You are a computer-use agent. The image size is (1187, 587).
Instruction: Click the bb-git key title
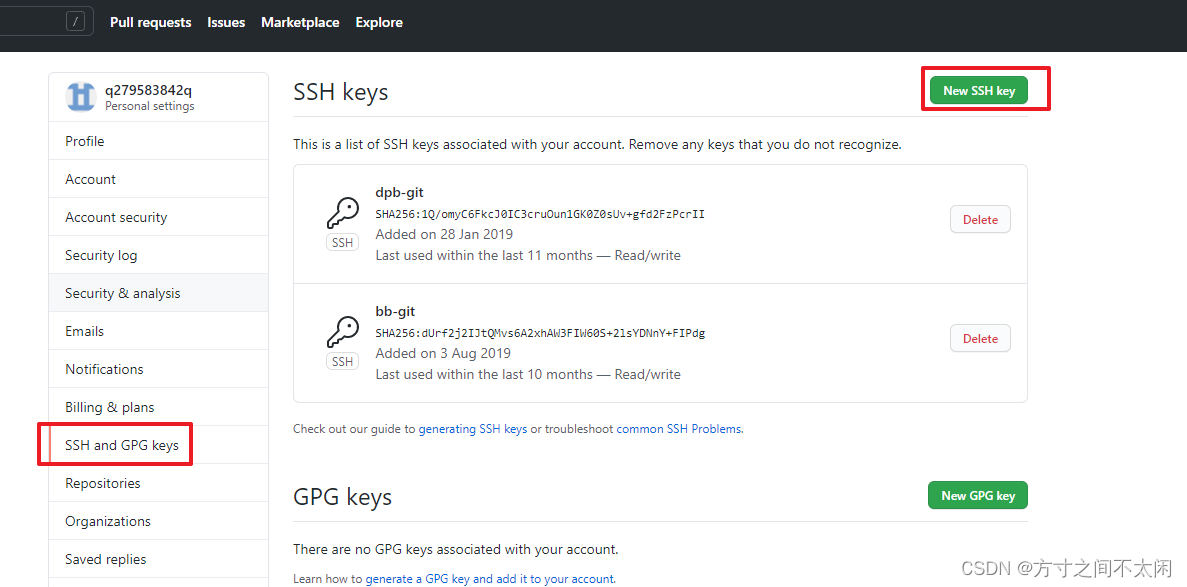point(395,311)
